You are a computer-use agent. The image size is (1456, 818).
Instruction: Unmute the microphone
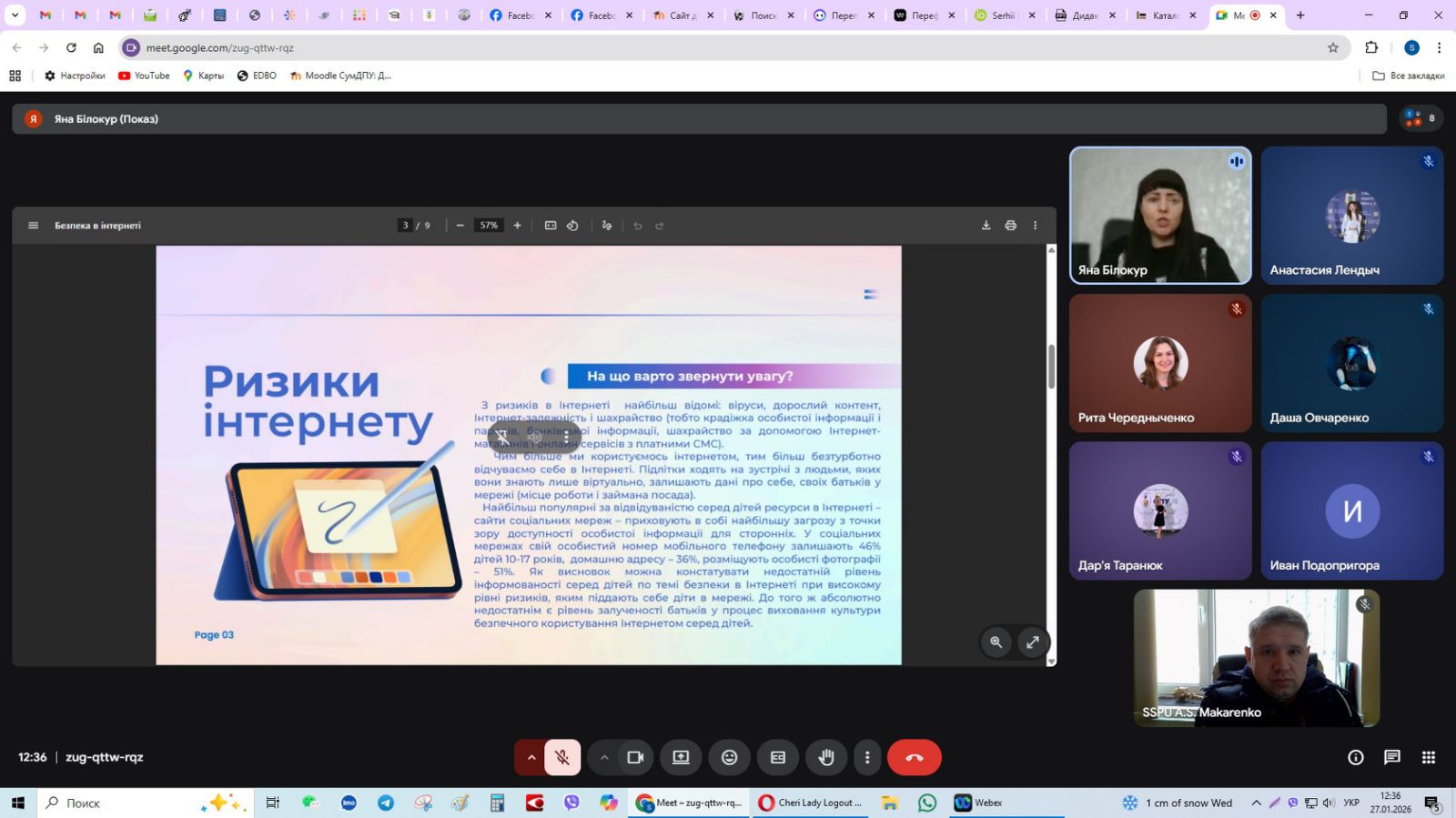pos(562,757)
